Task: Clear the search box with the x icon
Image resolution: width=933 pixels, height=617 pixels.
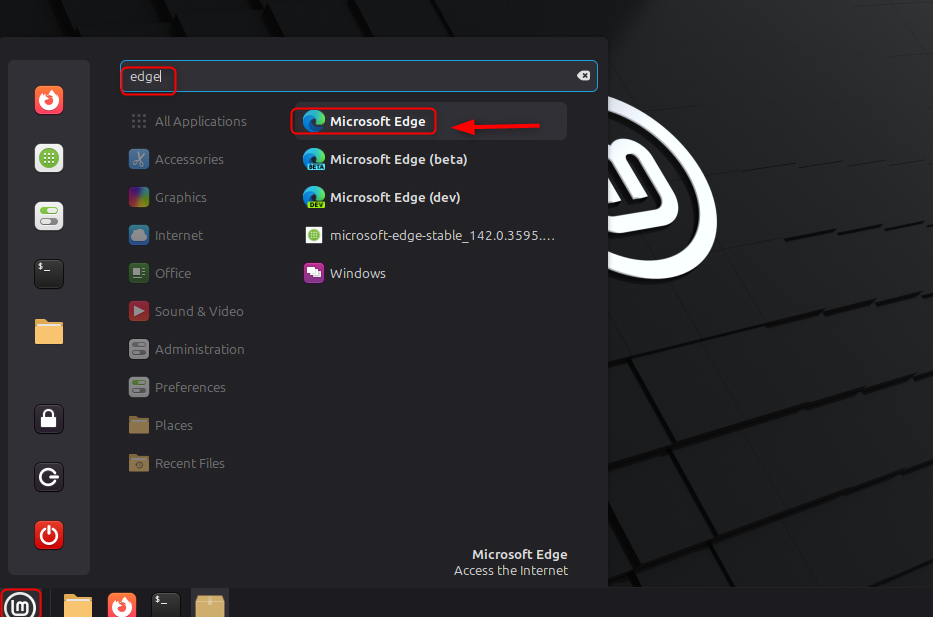Action: coord(583,75)
